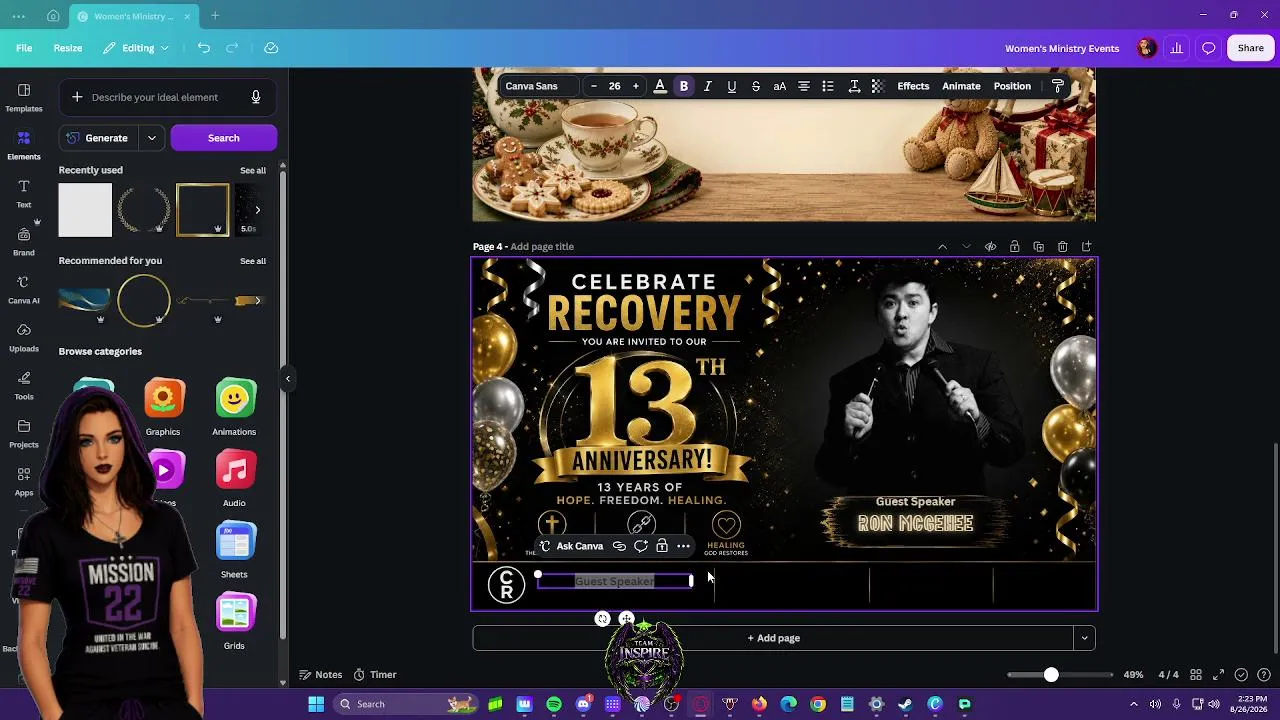The width and height of the screenshot is (1280, 720).
Task: Click the cloud save status icon
Action: pos(271,48)
